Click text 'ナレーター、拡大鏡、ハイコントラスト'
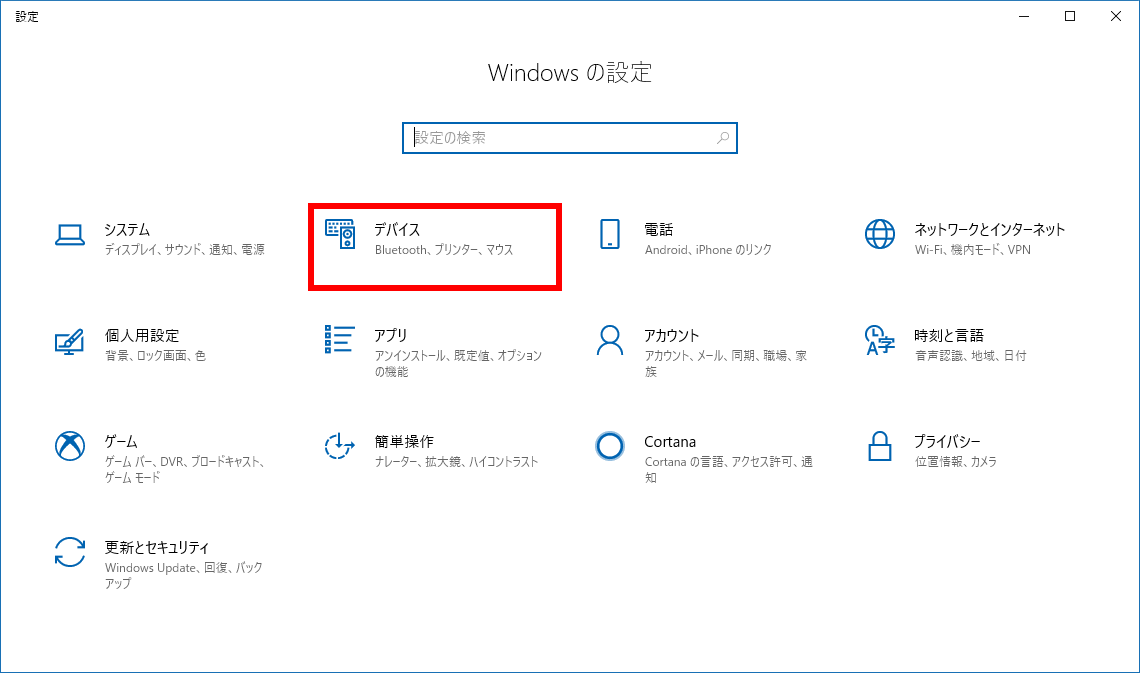The height and width of the screenshot is (673, 1140). 457,462
